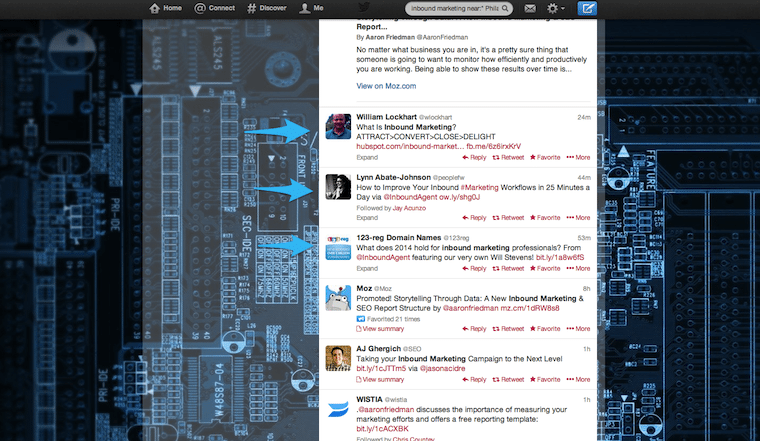Reply to William Lockhart's tweet
760x441 pixels.
[x=474, y=157]
